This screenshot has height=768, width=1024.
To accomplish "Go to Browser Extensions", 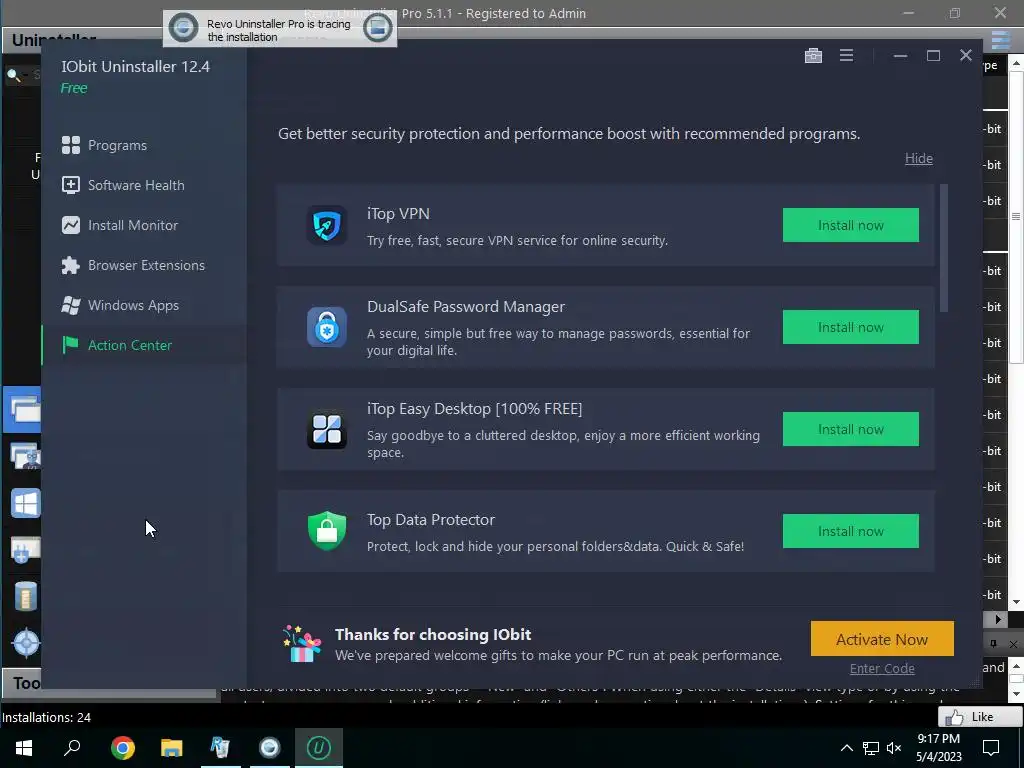I will coord(144,265).
